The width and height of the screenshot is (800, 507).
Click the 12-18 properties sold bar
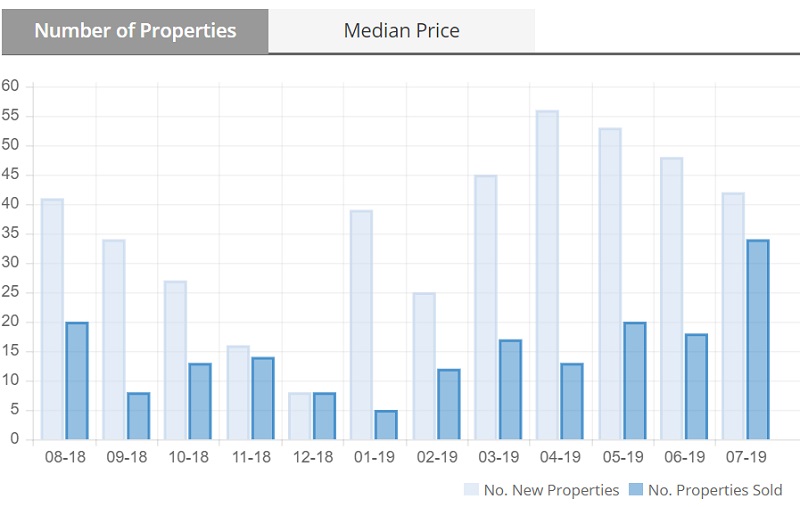325,416
